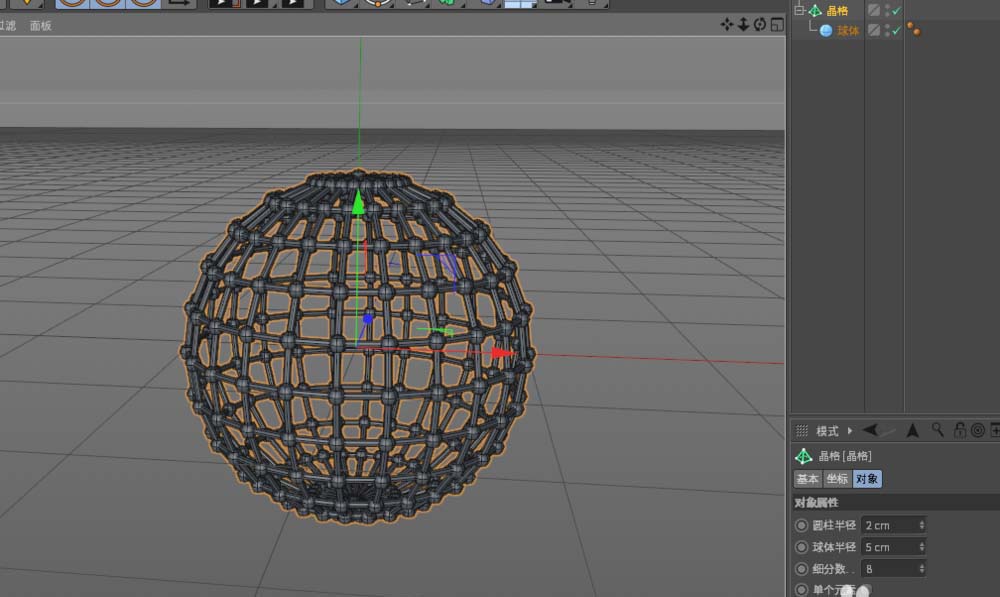Switch to the 坐标 tab in Attributes

[837, 478]
